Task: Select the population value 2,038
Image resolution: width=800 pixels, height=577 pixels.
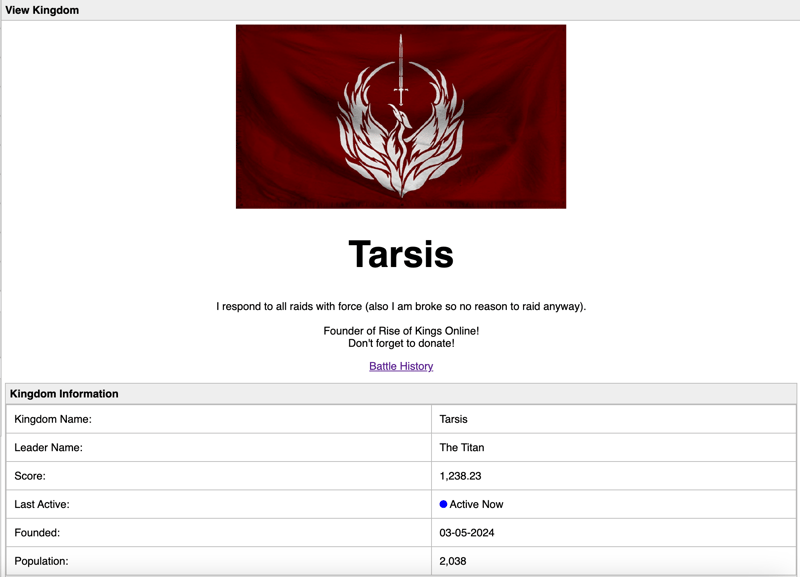Action: [453, 561]
